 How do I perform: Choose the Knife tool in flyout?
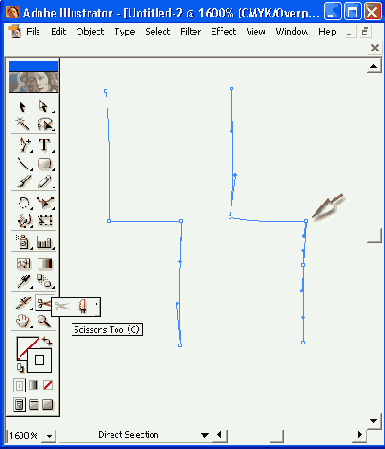(83, 306)
